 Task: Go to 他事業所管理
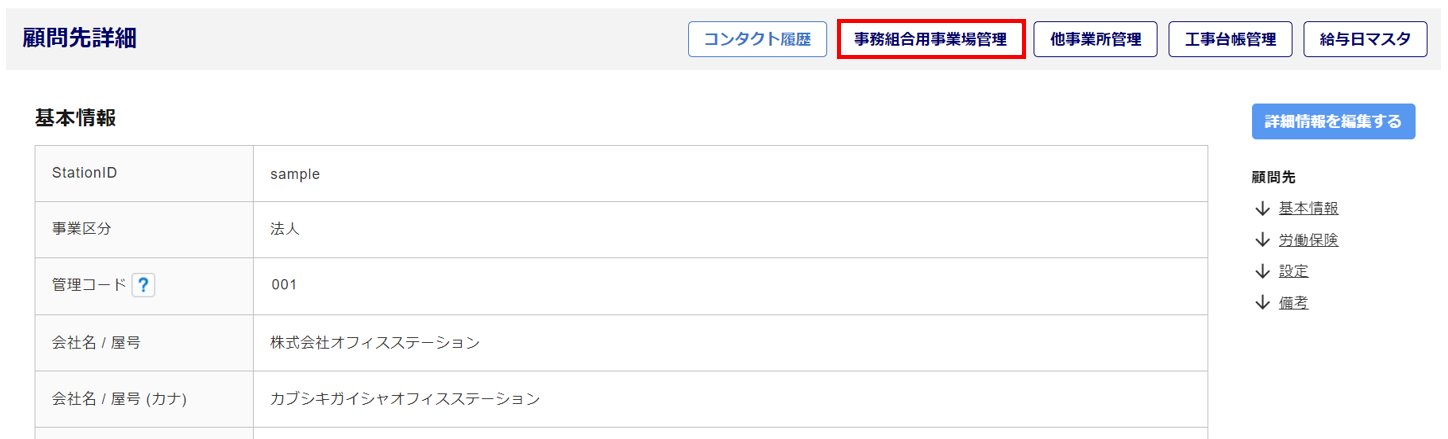pyautogui.click(x=1096, y=40)
